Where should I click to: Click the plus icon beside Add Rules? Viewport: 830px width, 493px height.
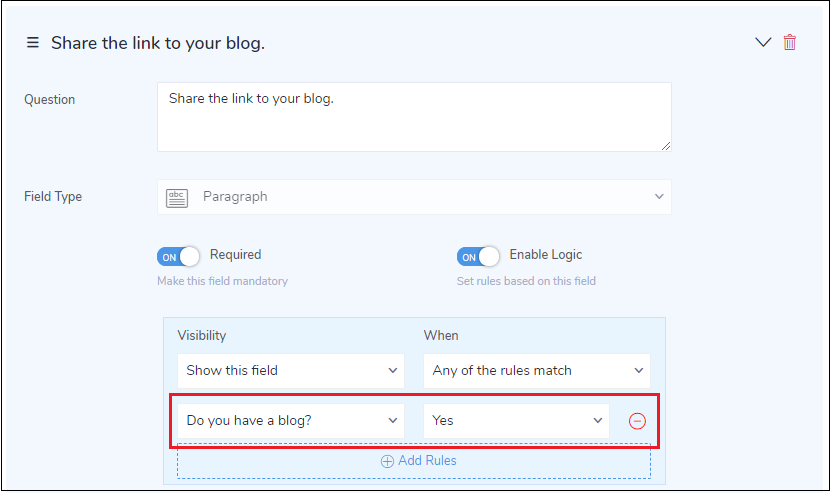click(387, 461)
